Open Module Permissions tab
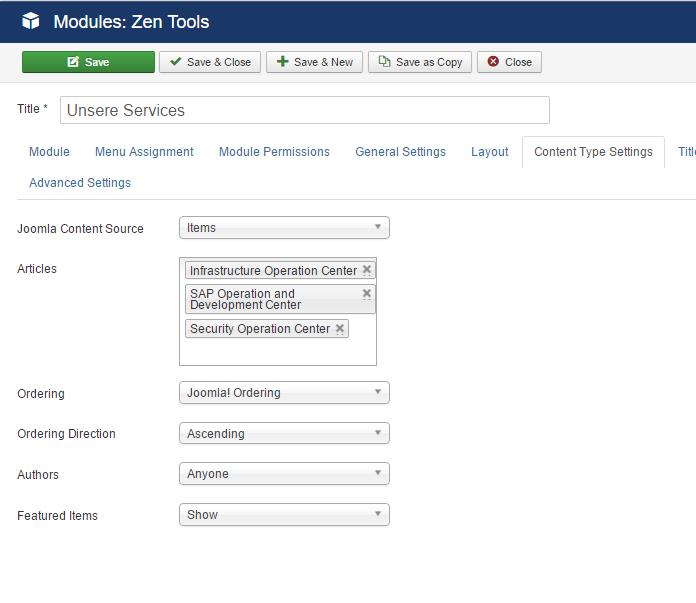Screen dimensions: 696x603 pos(274,152)
